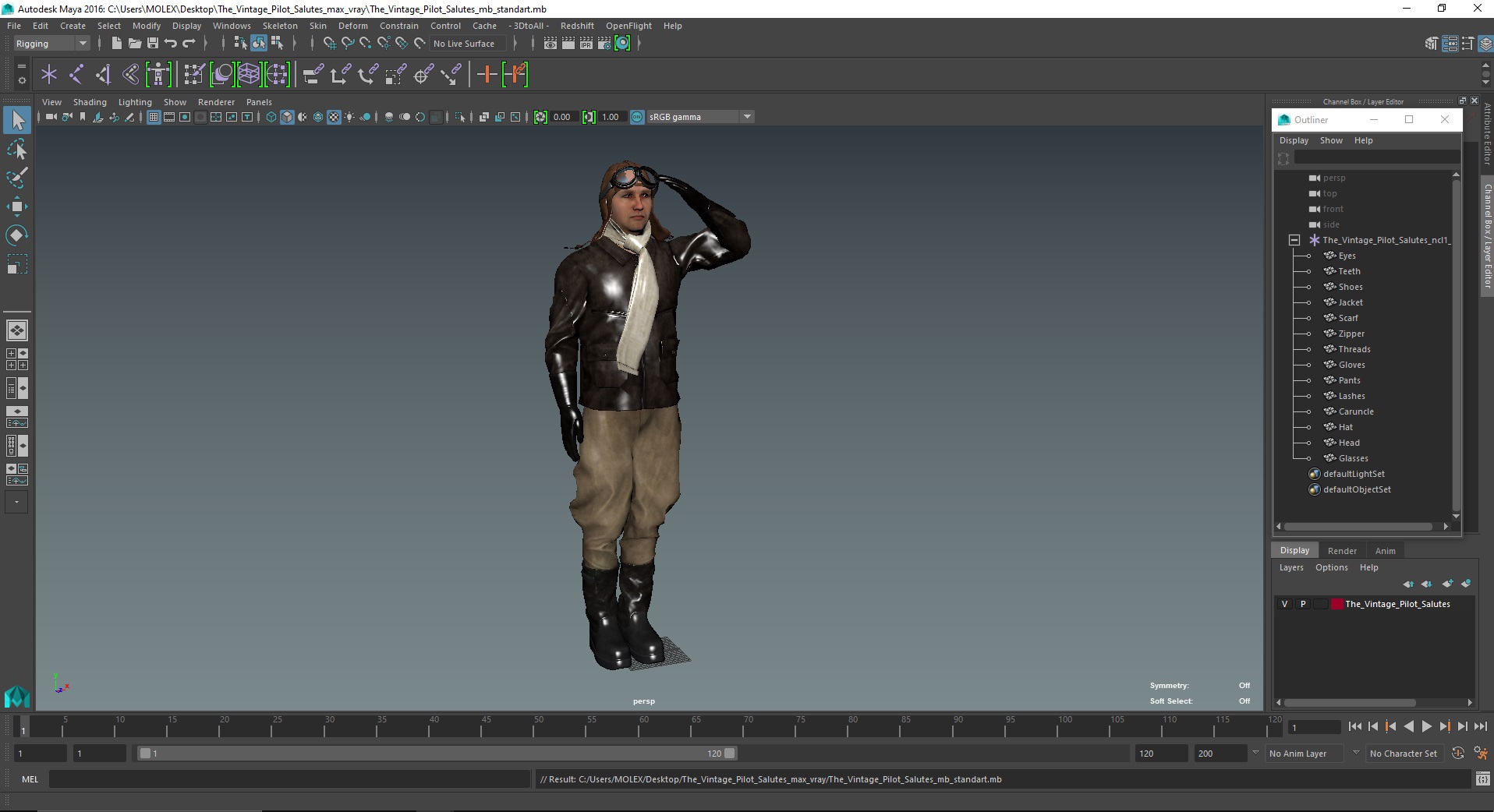Toggle the viewport grid display

pos(154,117)
